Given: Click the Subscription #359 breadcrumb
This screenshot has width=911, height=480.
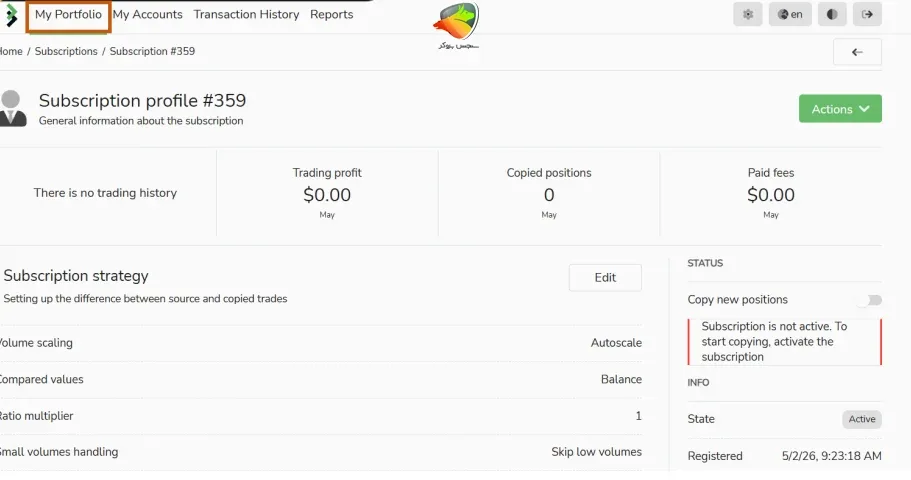Looking at the screenshot, I should pyautogui.click(x=152, y=51).
